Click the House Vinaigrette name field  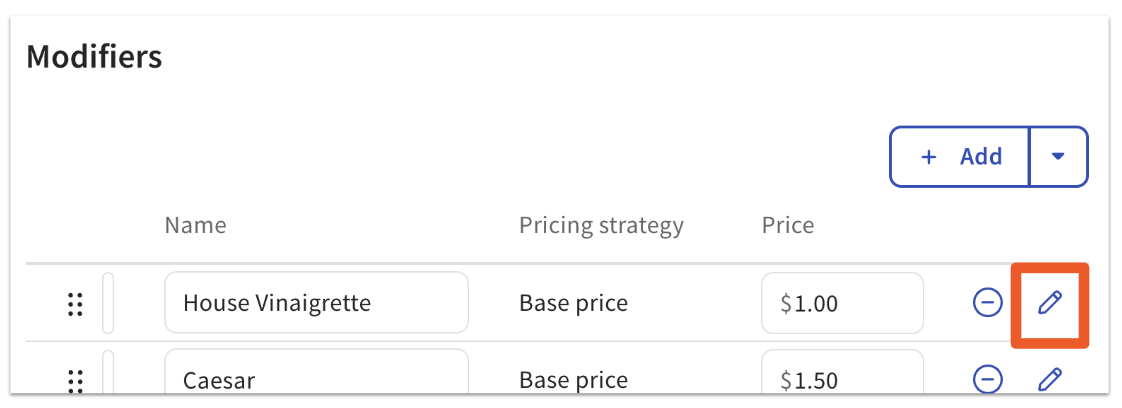pyautogui.click(x=316, y=303)
